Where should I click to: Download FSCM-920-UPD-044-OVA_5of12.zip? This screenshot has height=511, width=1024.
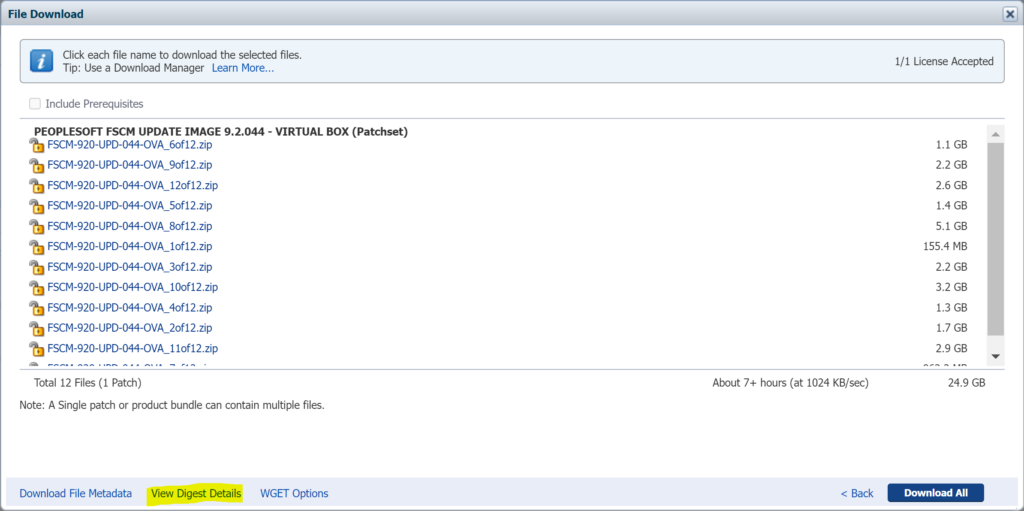129,205
